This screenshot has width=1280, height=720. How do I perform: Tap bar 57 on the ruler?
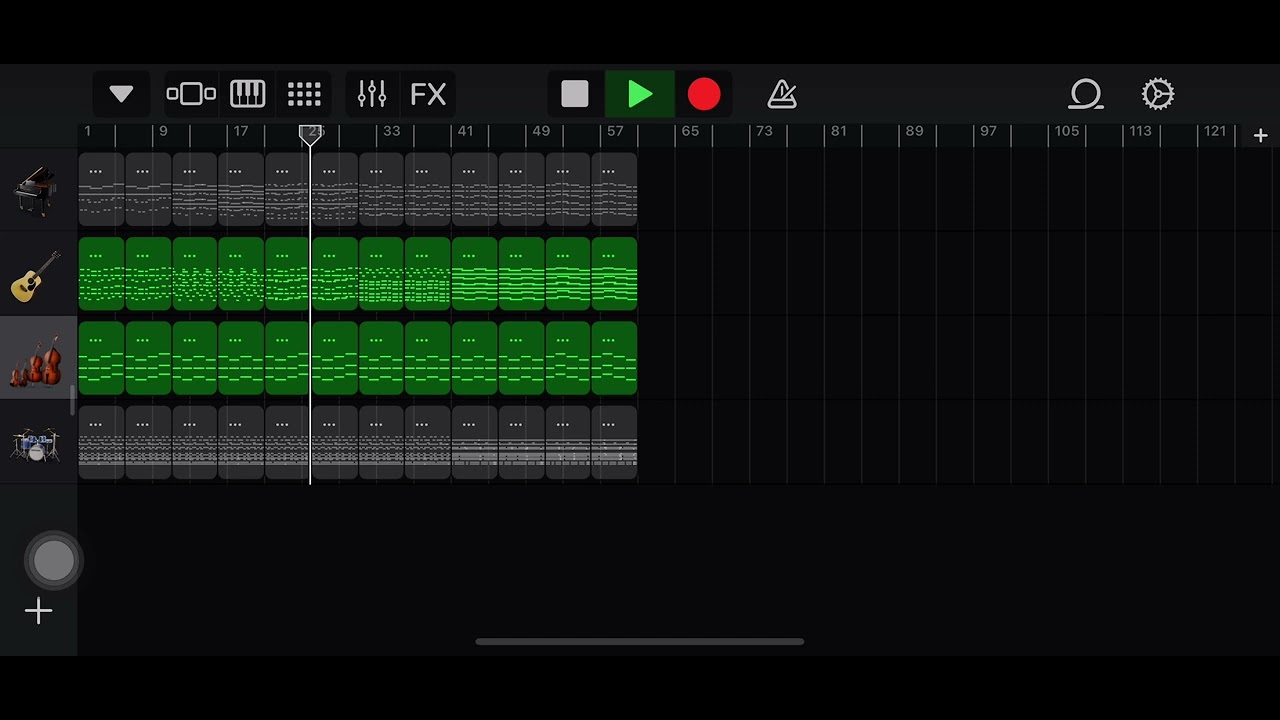[615, 132]
